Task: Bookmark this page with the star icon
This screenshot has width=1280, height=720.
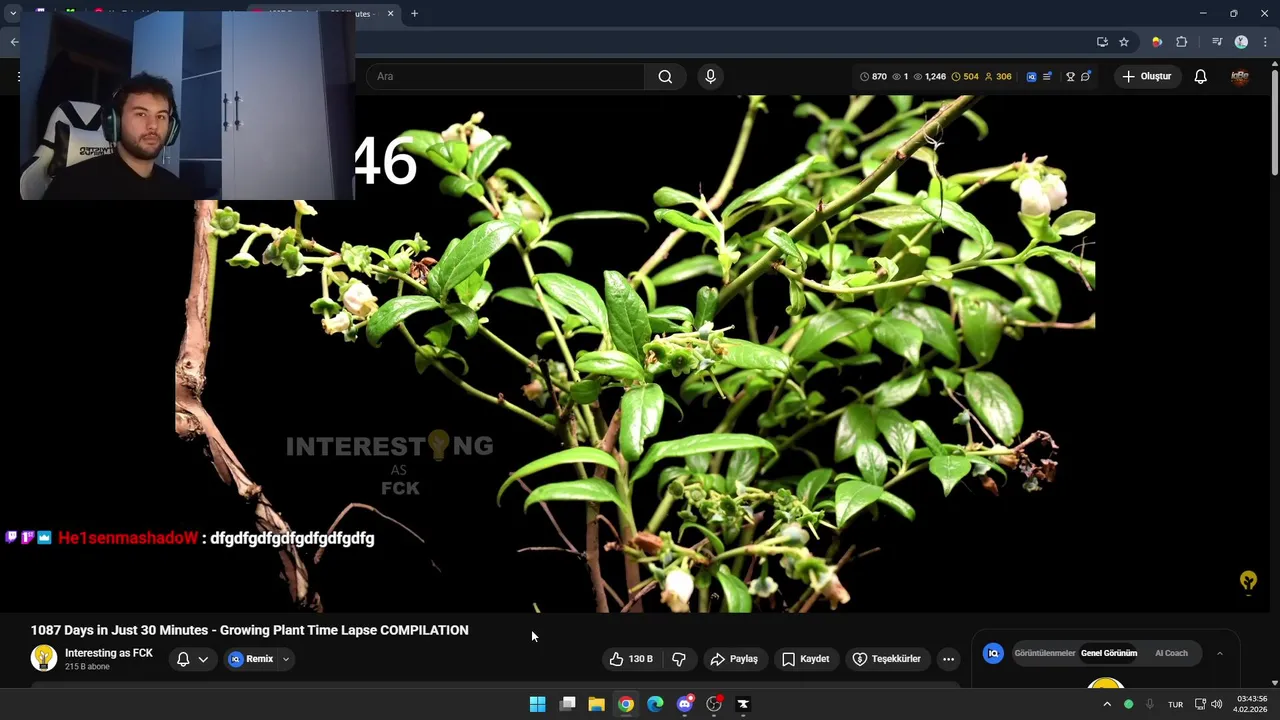Action: [1124, 42]
